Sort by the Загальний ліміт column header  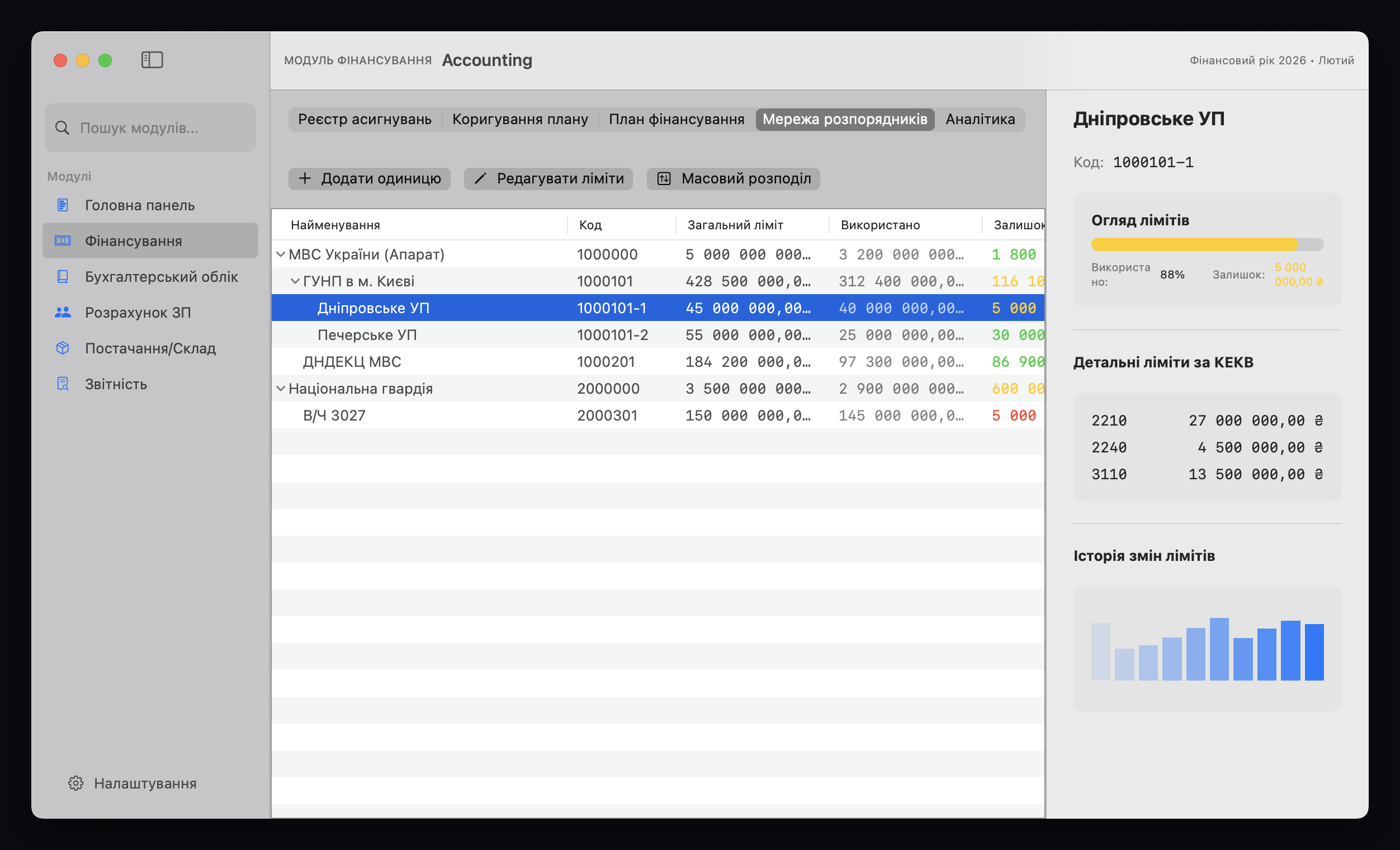[x=735, y=225]
